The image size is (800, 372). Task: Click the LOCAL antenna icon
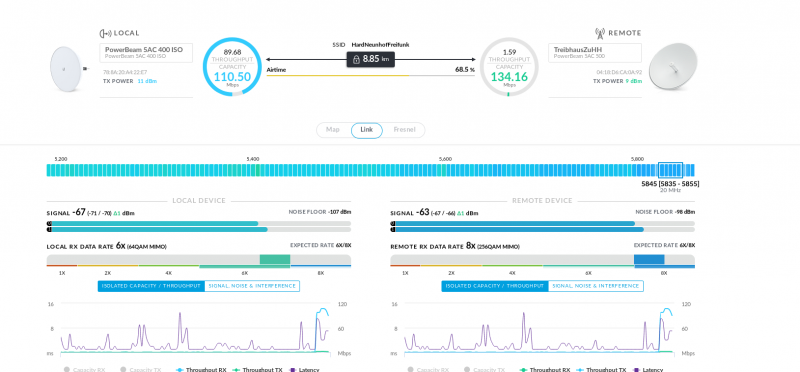pos(105,33)
